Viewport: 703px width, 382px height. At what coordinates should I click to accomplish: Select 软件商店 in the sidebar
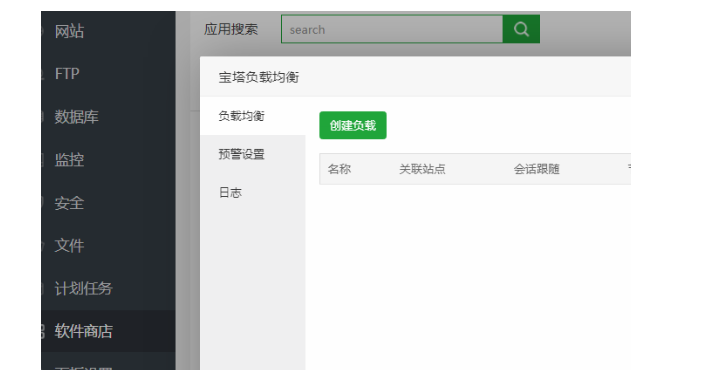(83, 331)
